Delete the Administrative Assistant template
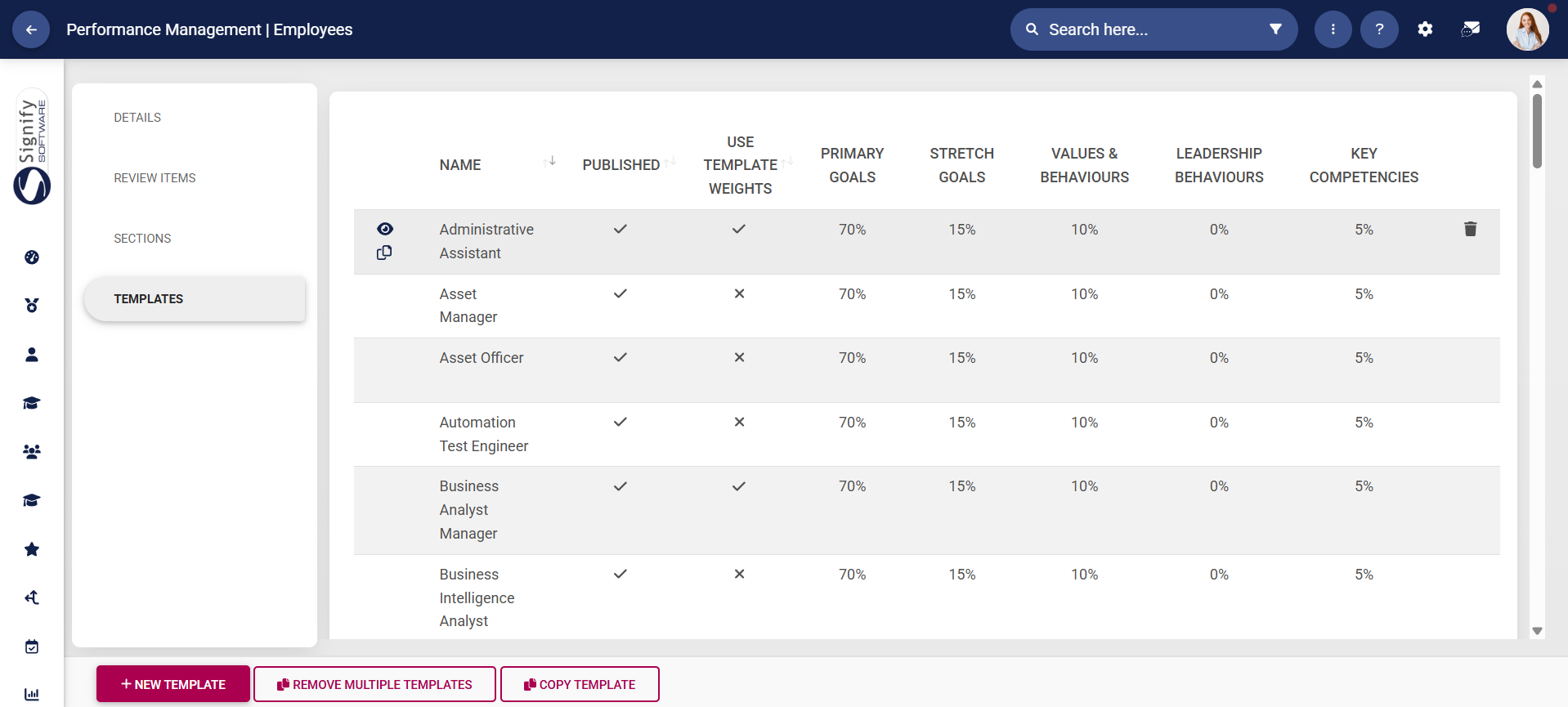This screenshot has height=707, width=1568. click(x=1470, y=229)
